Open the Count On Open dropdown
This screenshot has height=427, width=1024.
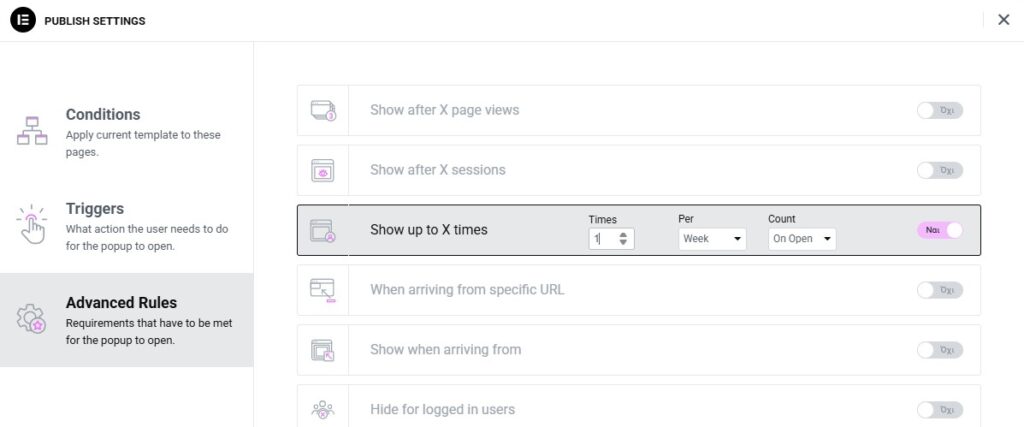point(802,239)
